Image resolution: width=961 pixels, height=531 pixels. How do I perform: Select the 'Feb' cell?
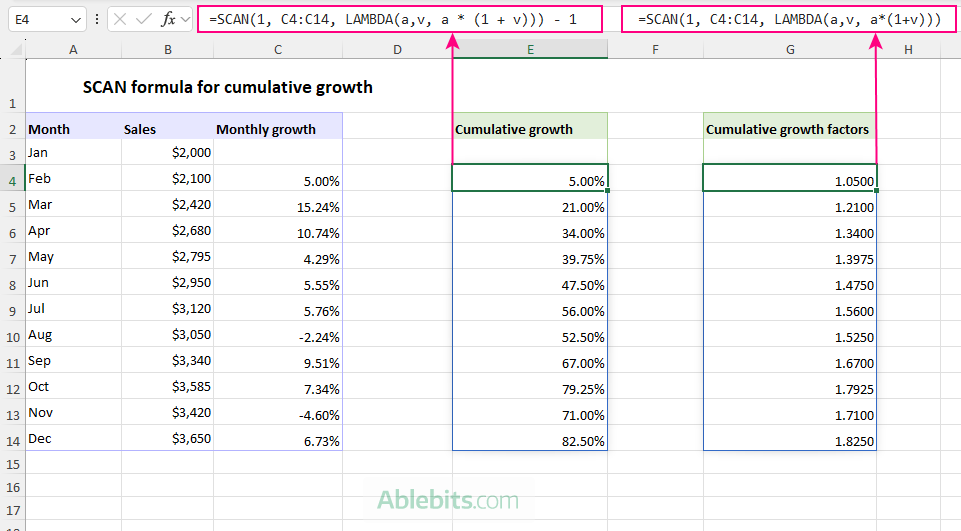click(74, 178)
